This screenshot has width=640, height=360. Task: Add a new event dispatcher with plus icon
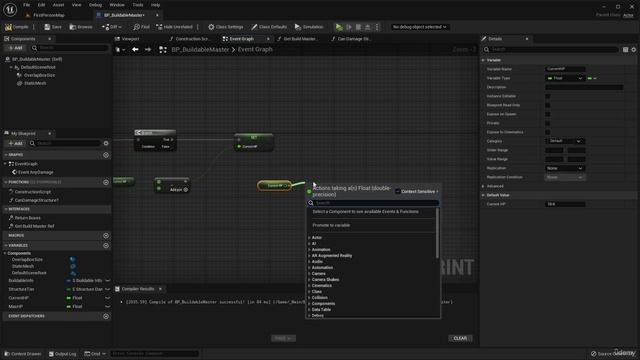pos(106,316)
